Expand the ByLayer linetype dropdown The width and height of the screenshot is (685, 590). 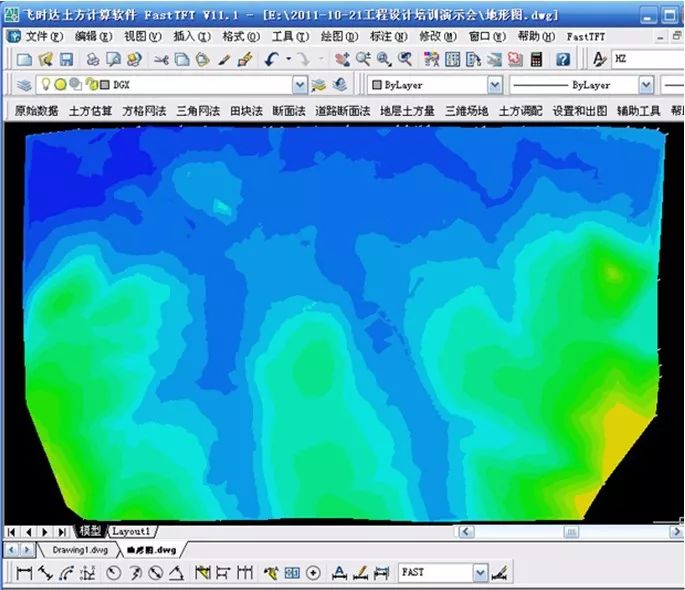click(646, 85)
